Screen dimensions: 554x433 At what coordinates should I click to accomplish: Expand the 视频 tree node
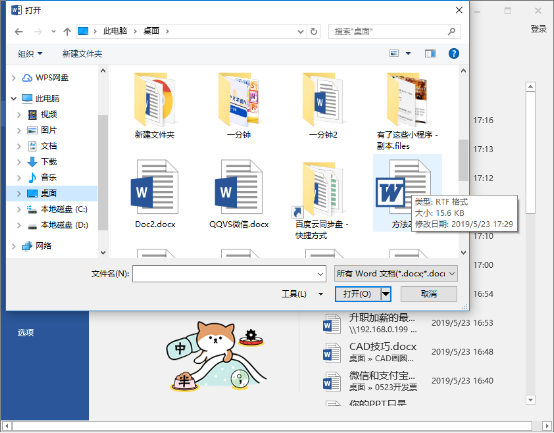19,114
